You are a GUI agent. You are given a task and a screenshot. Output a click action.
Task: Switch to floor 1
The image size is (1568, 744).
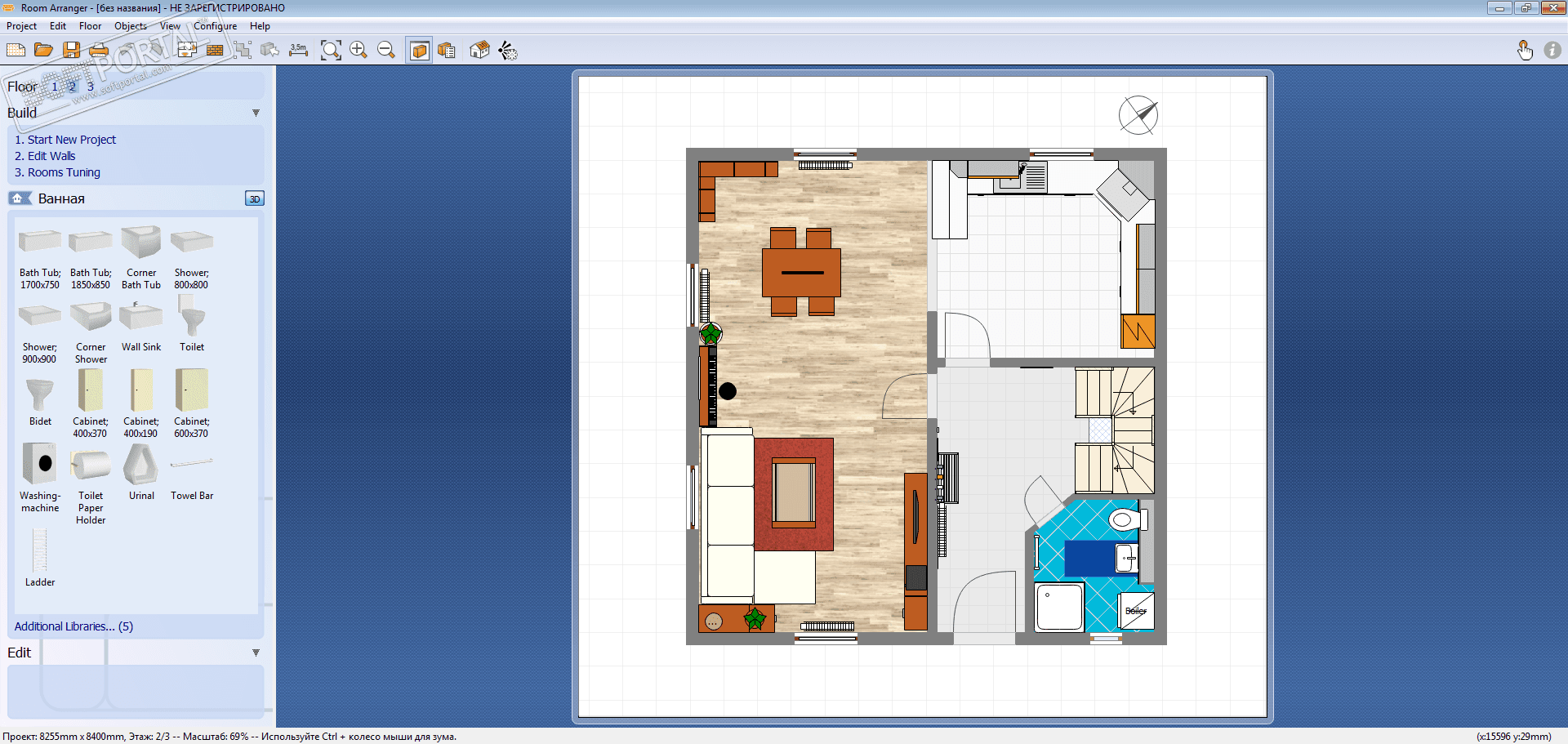click(x=55, y=87)
